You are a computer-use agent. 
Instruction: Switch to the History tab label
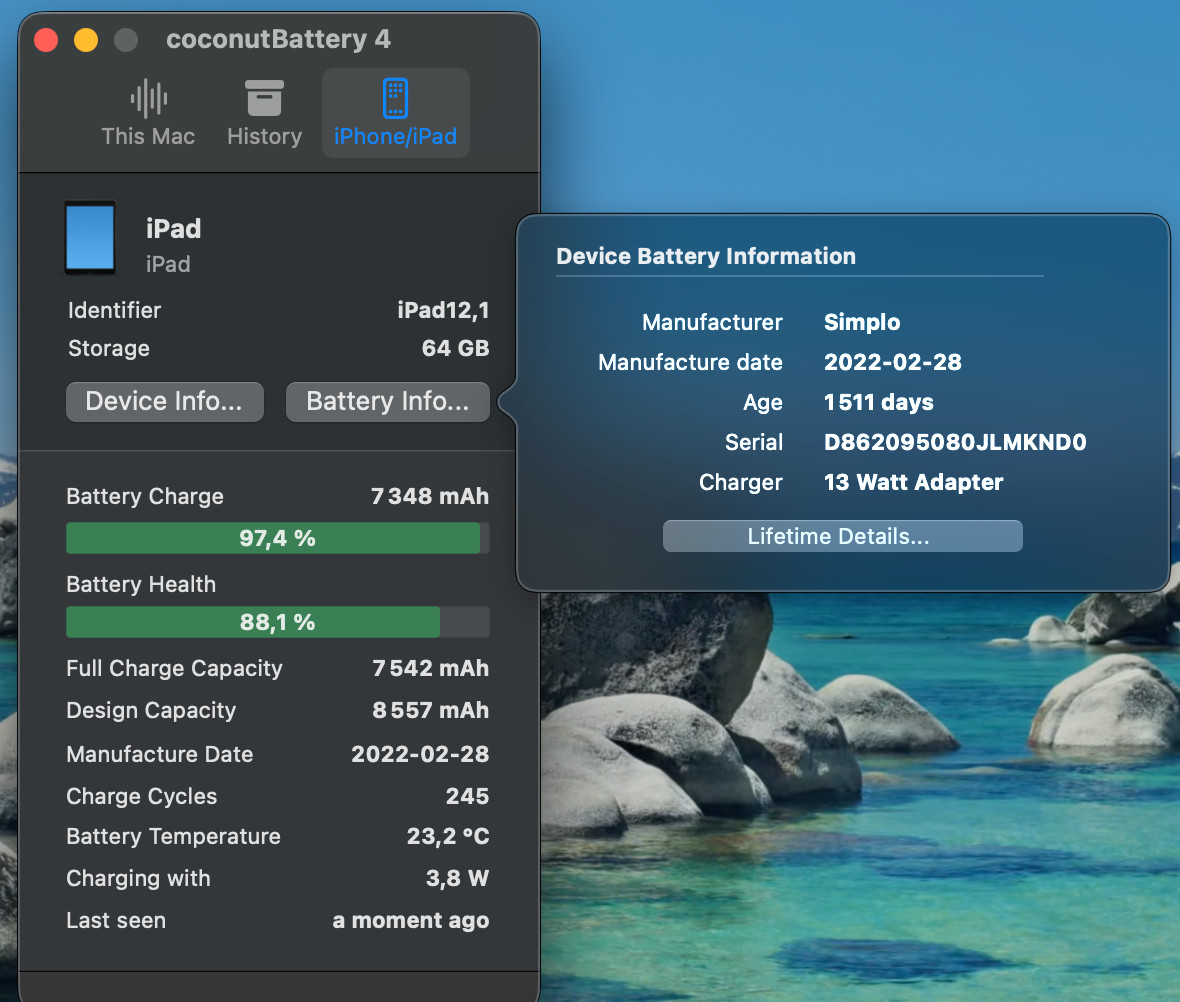264,136
